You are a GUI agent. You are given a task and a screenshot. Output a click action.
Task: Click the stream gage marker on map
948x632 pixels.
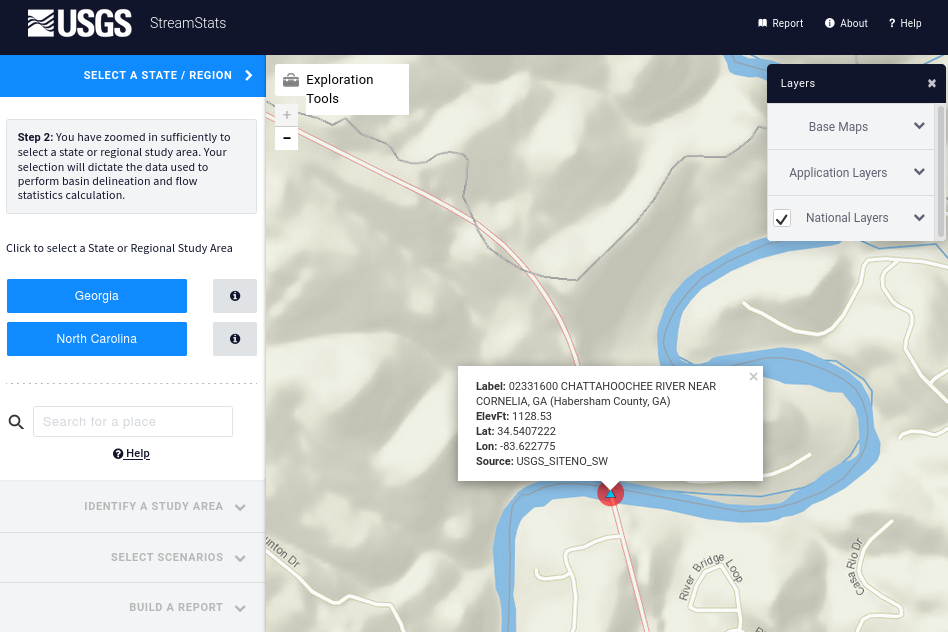click(x=610, y=493)
